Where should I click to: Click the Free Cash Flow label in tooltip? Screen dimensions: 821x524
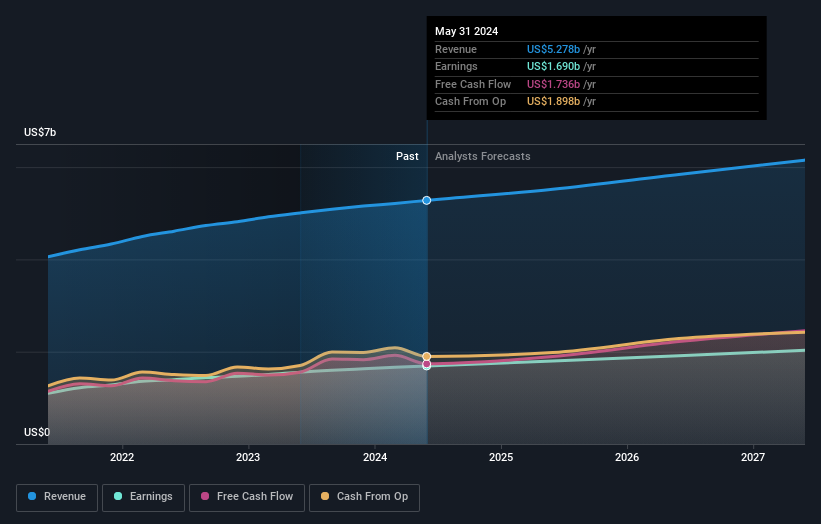[x=473, y=84]
